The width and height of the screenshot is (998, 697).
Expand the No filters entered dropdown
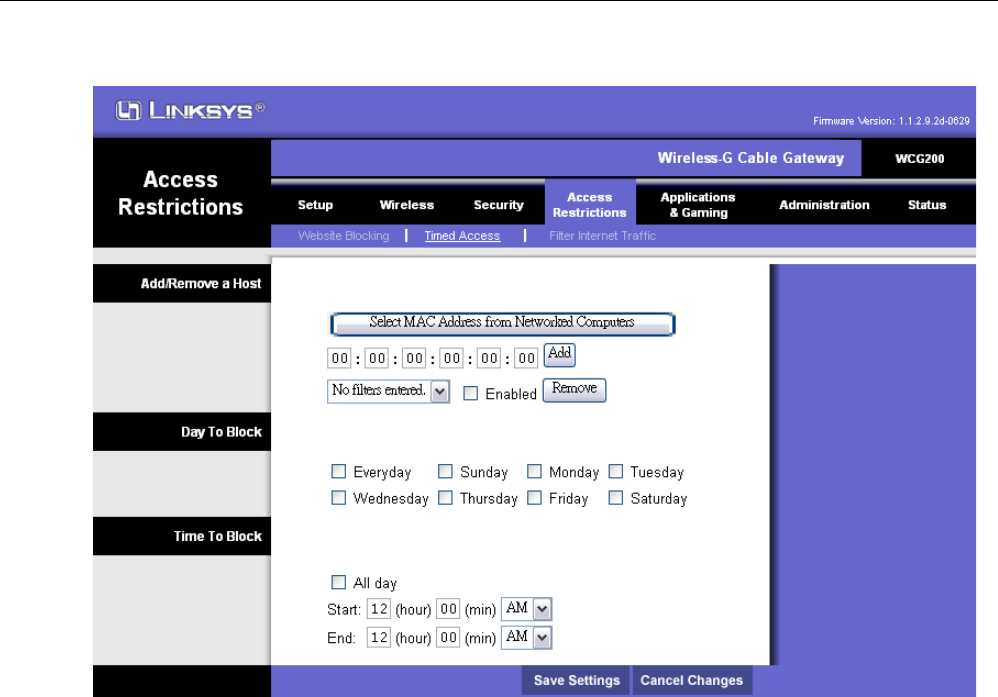[x=388, y=391]
